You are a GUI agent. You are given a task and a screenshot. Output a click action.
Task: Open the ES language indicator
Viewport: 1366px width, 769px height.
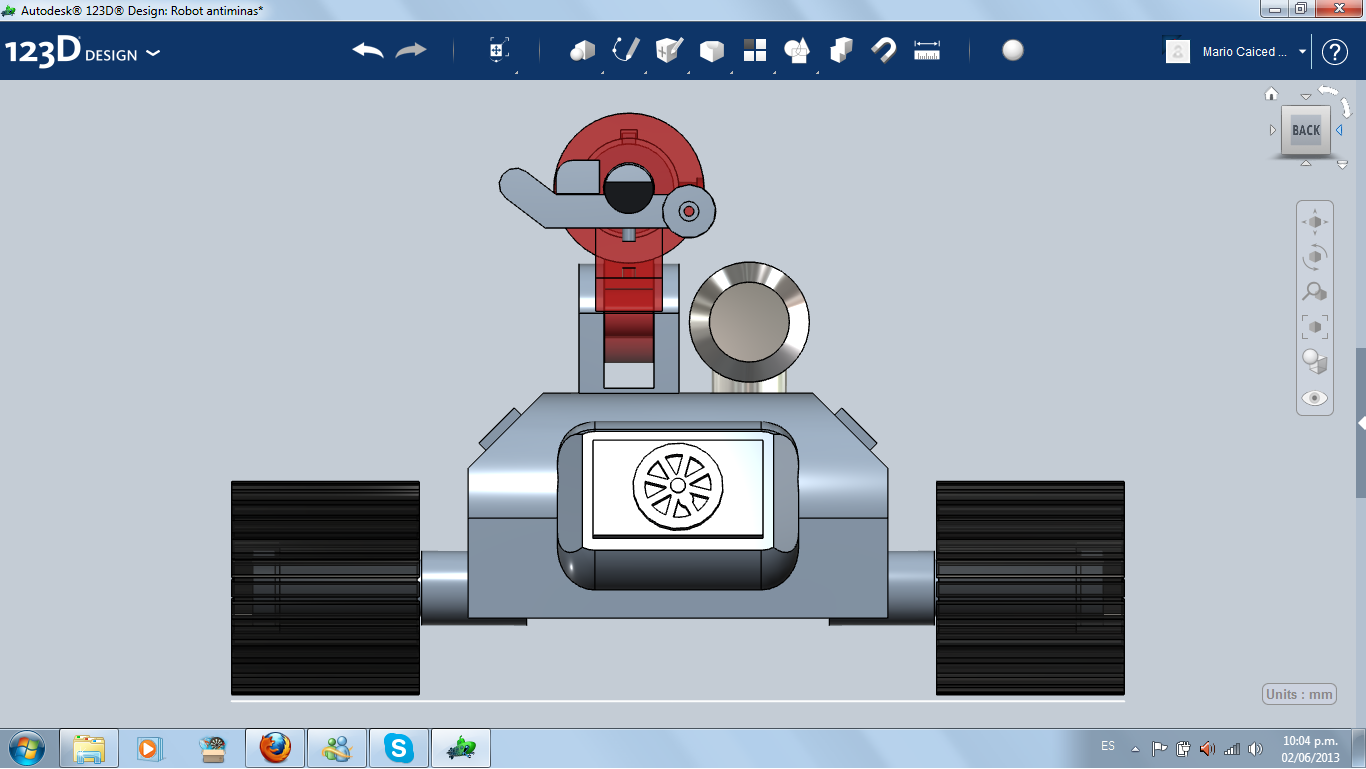(x=1108, y=746)
